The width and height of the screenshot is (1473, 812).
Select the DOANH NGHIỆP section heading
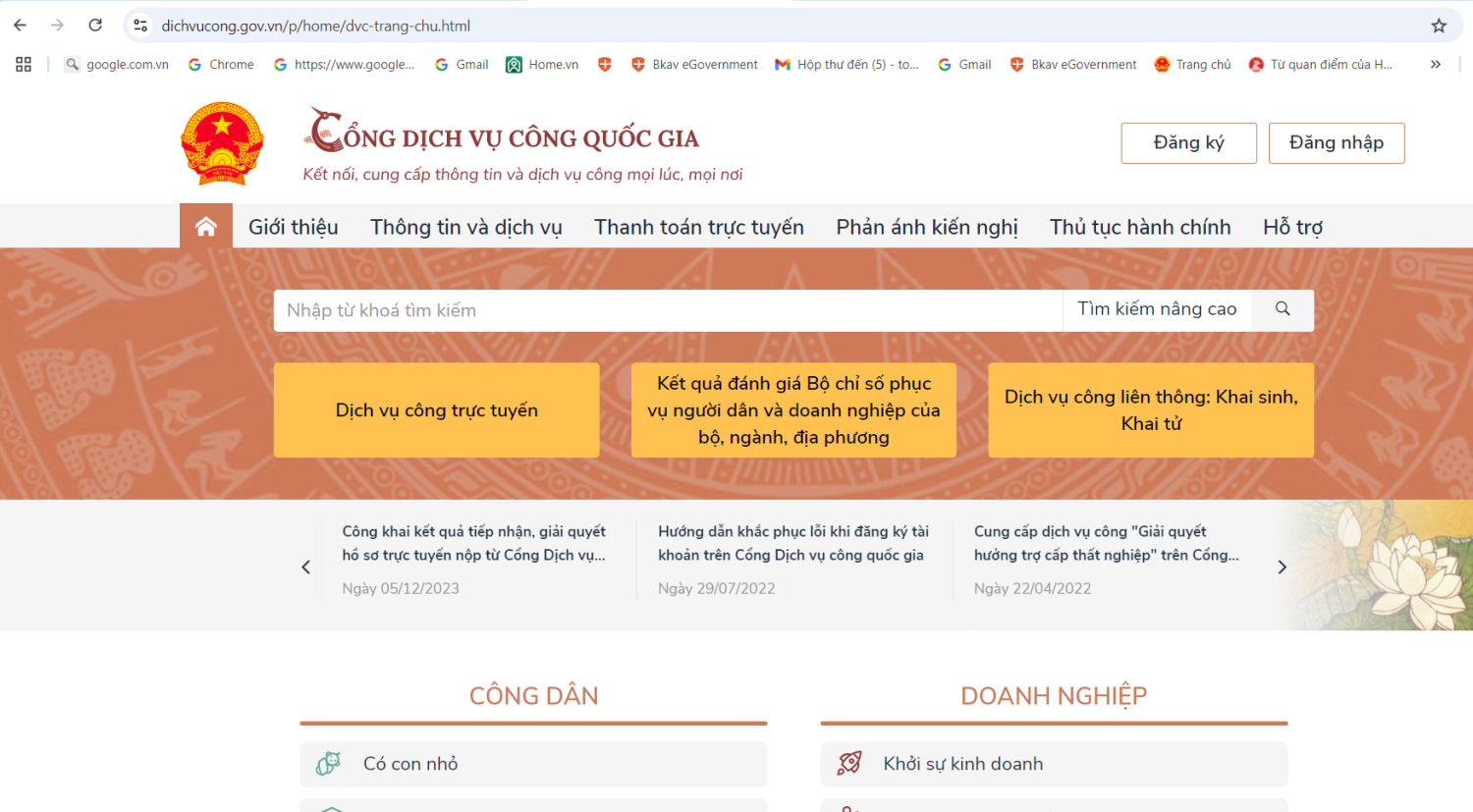(x=1054, y=696)
